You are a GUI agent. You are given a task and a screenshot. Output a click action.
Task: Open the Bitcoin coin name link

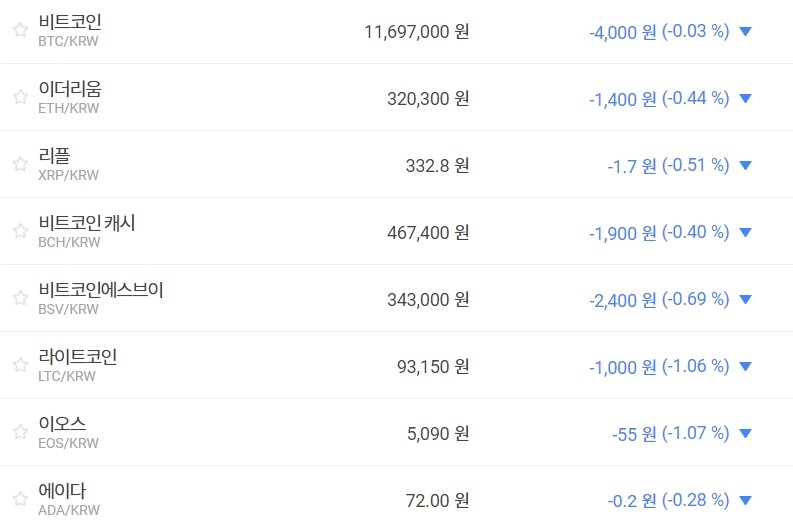[70, 22]
